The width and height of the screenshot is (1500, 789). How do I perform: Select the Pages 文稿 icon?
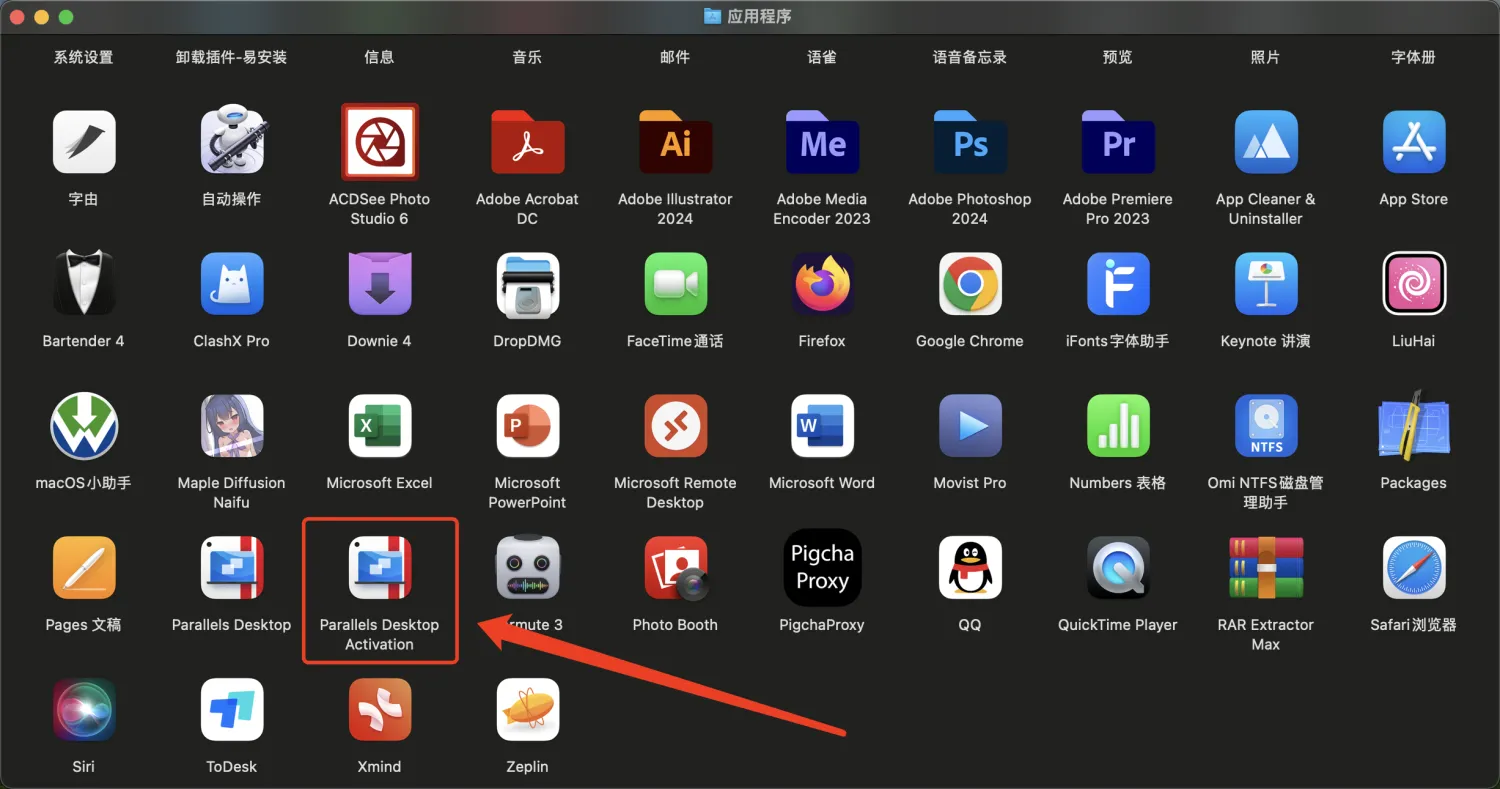pos(84,568)
